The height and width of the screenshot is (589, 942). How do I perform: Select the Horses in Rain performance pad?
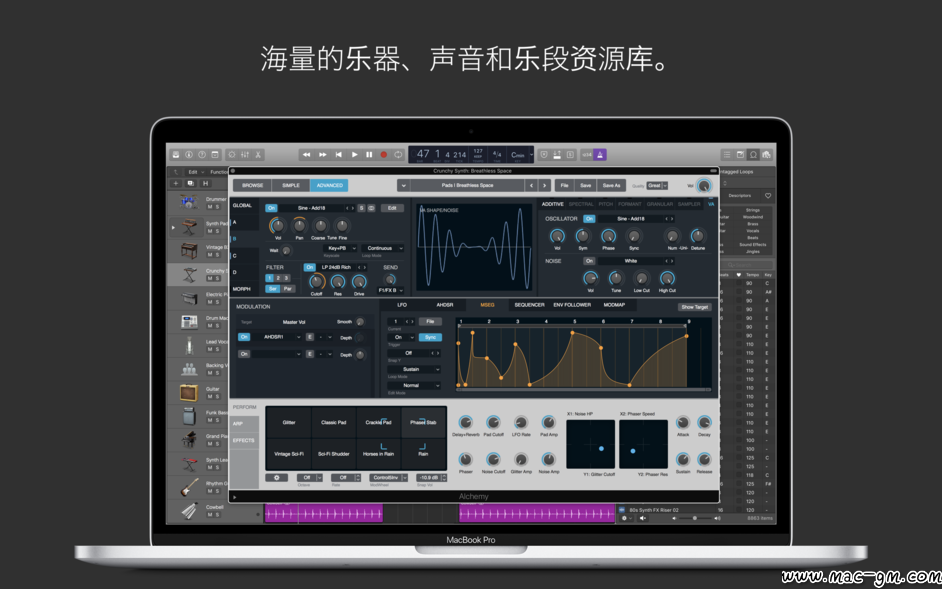(x=378, y=454)
